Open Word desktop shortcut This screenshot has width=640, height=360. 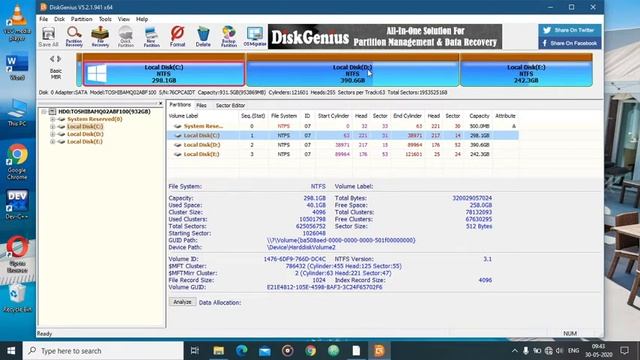tap(17, 67)
